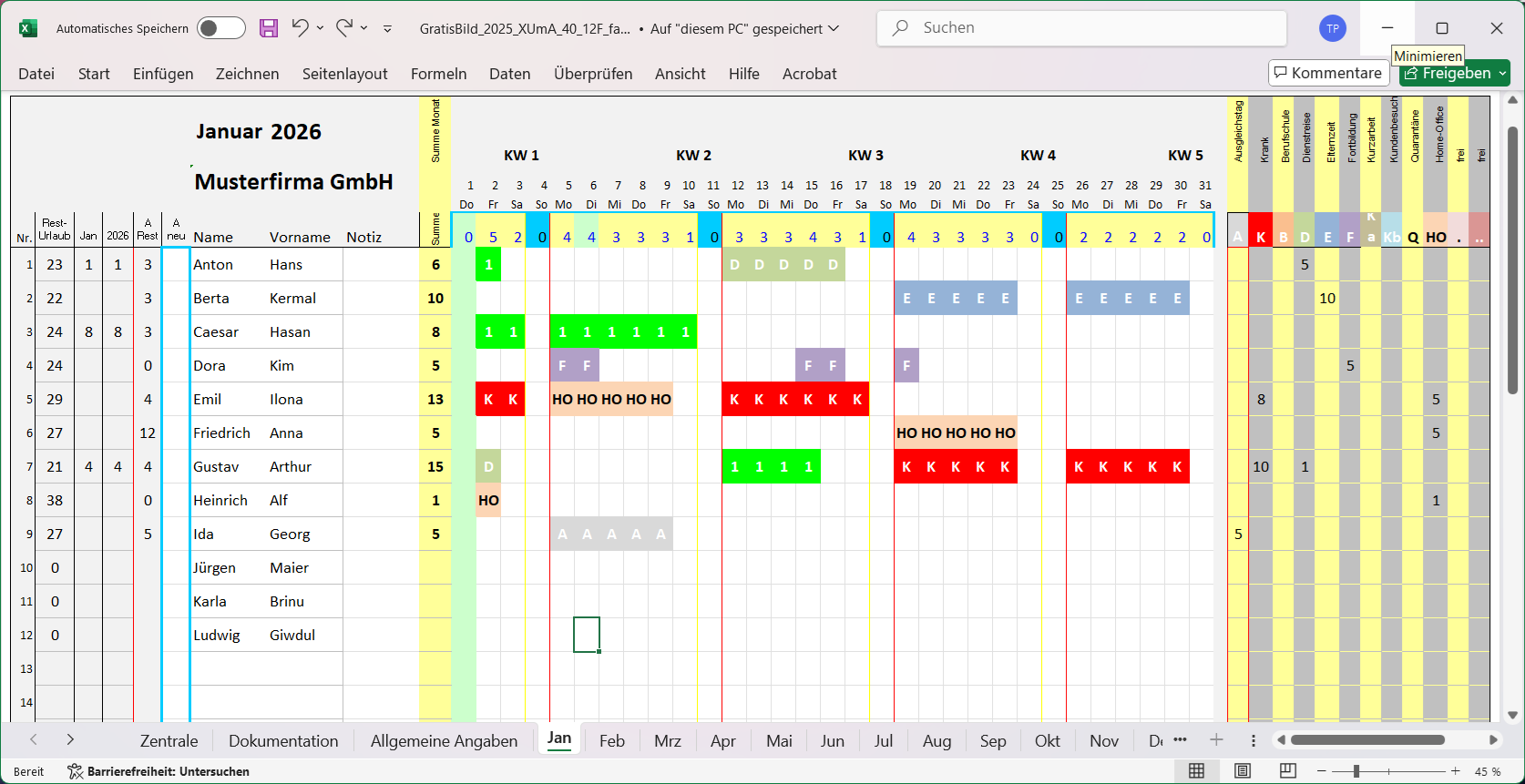This screenshot has height=784, width=1525.
Task: Open Quick Access Toolbar customize dropdown
Action: [387, 28]
